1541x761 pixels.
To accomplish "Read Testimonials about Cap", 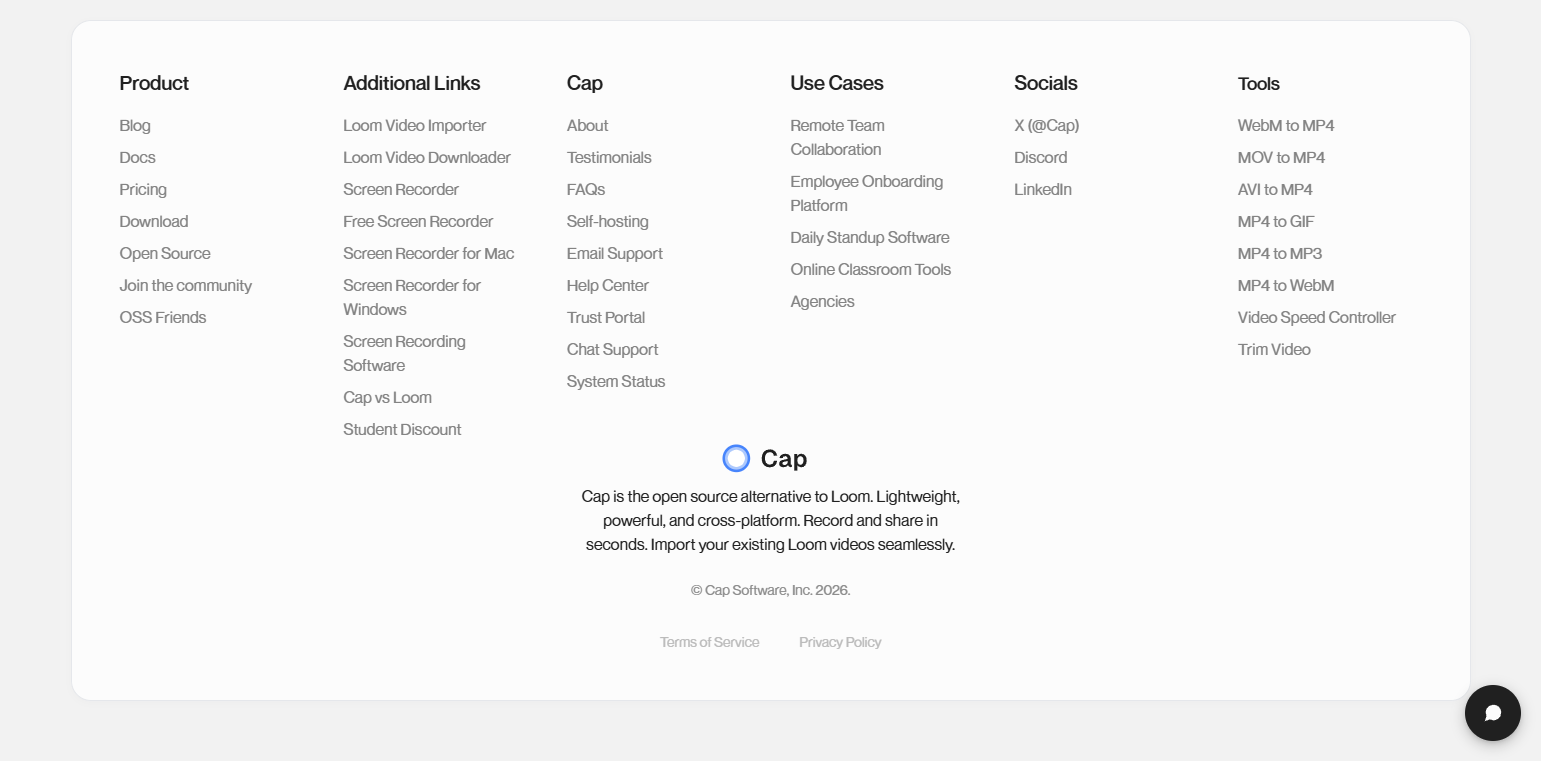I will point(609,157).
